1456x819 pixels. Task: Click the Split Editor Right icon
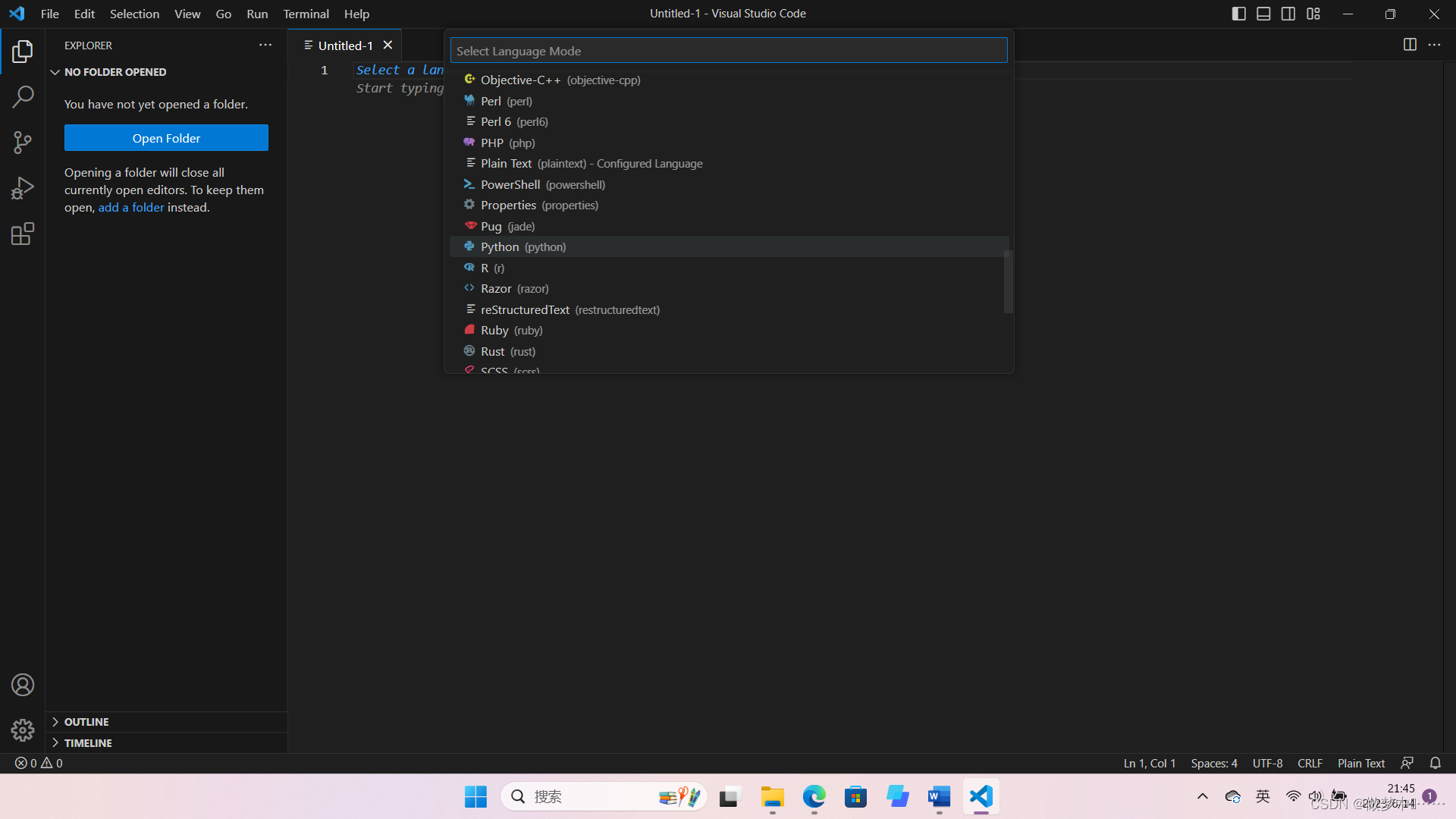click(x=1410, y=45)
